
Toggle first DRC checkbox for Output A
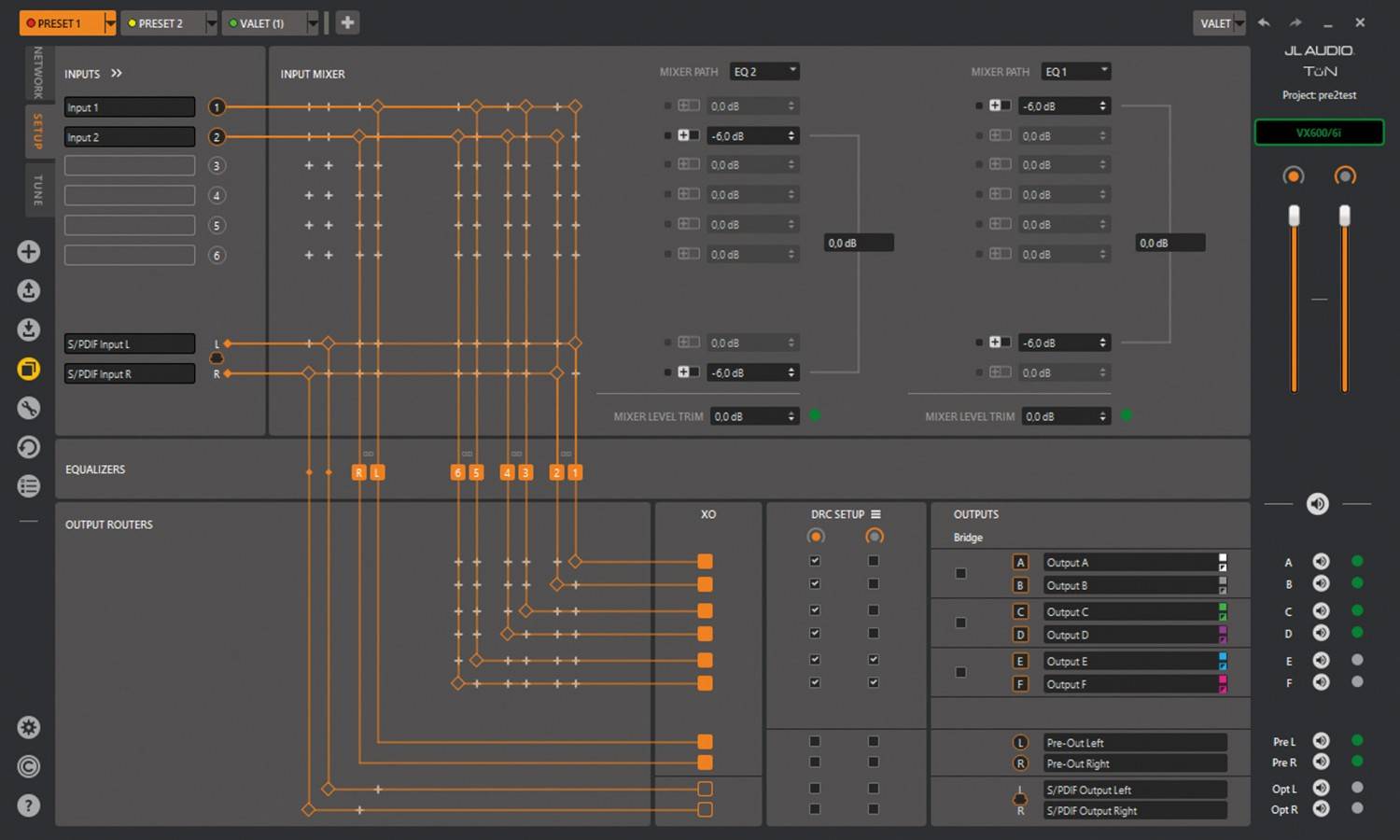pos(815,561)
